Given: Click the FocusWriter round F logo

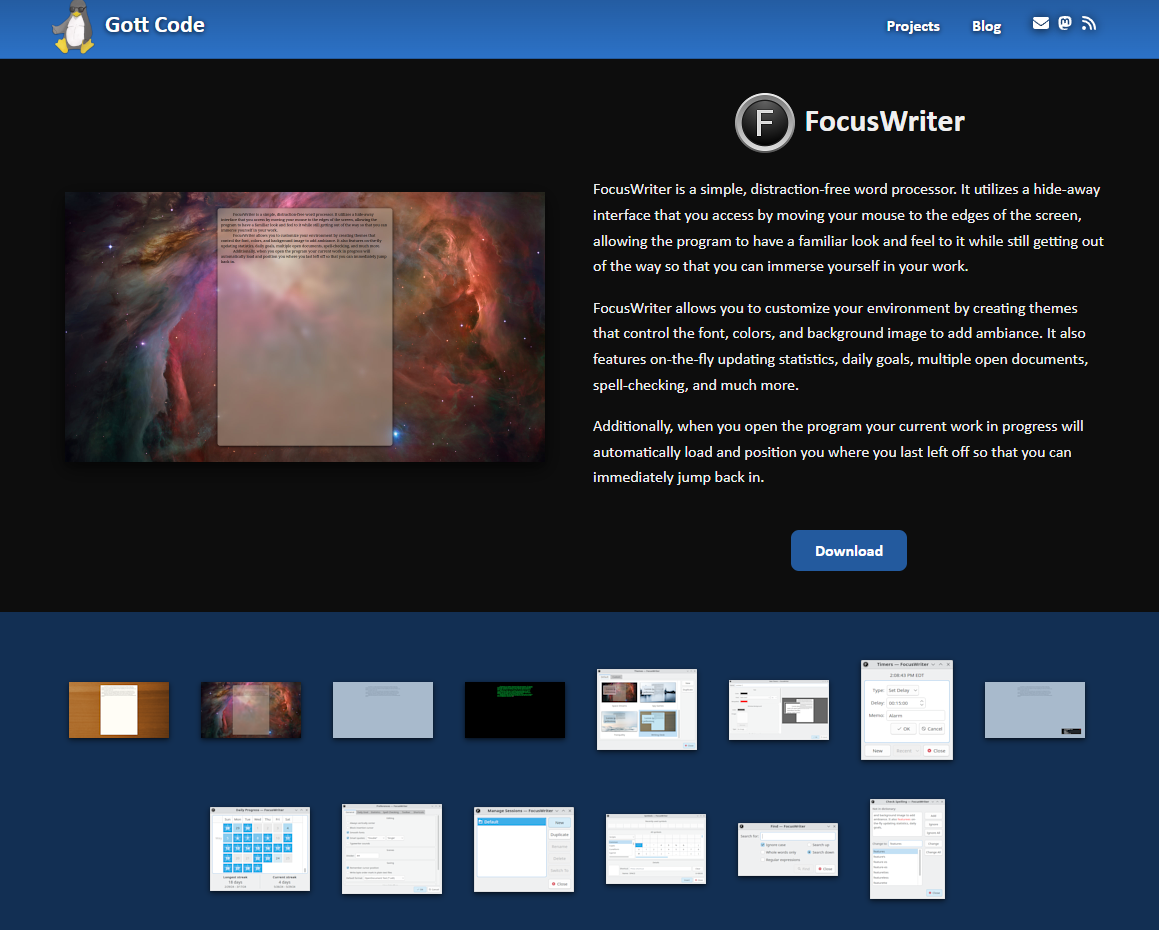Looking at the screenshot, I should coord(764,122).
